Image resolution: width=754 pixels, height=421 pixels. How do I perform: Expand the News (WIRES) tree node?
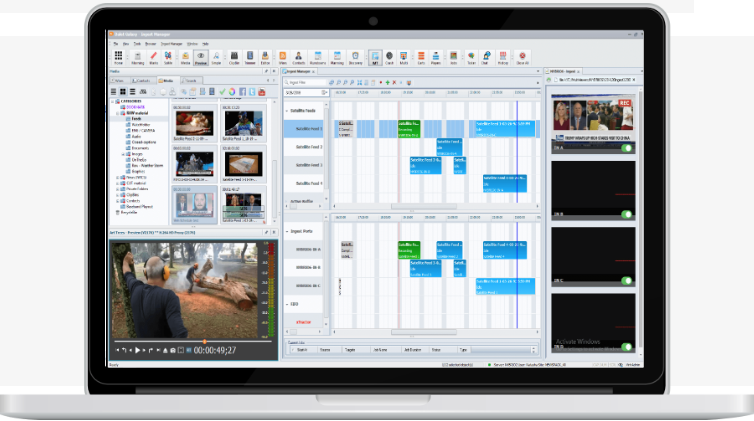point(118,177)
